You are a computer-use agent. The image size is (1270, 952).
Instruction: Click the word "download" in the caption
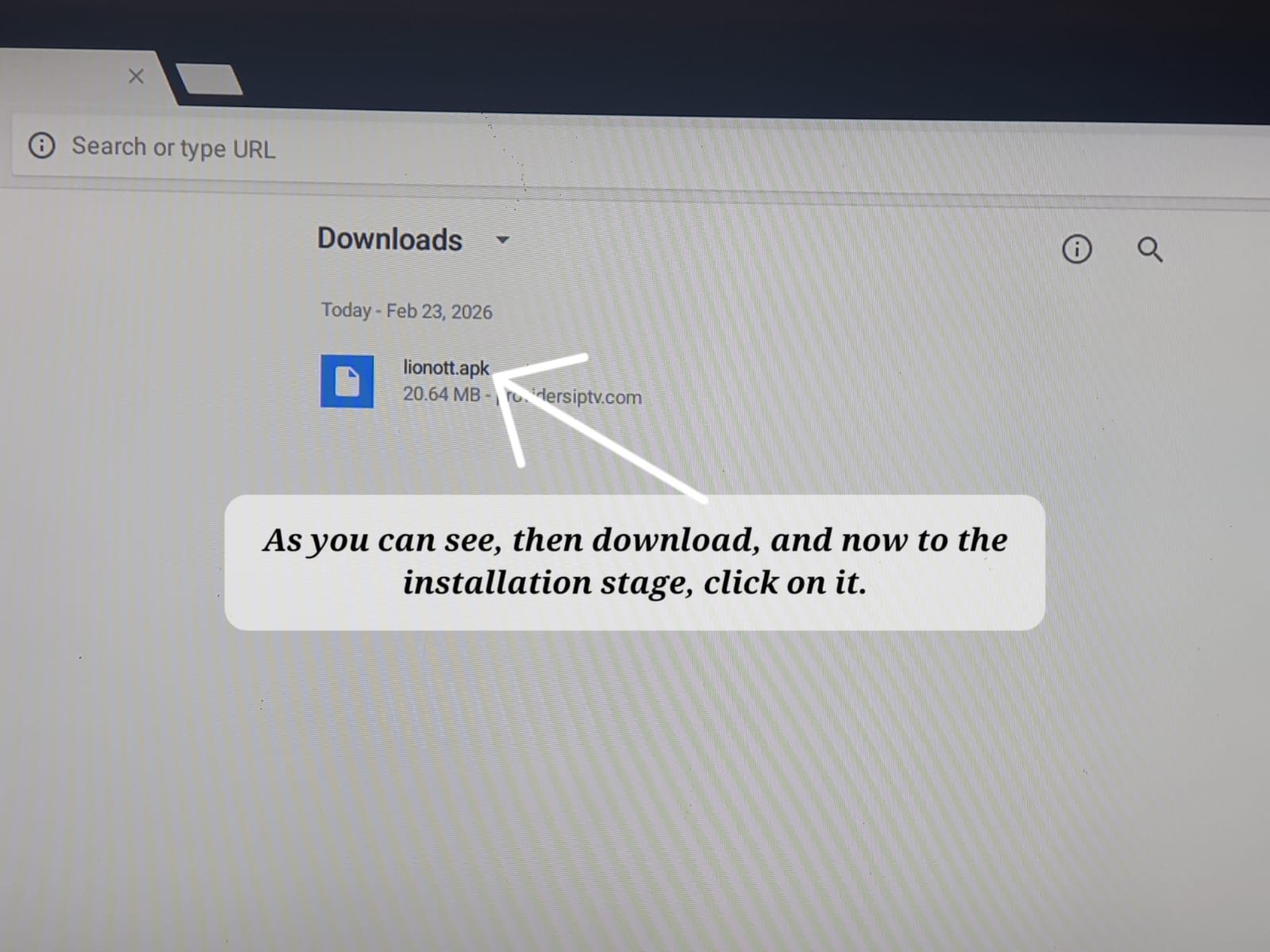click(x=675, y=540)
